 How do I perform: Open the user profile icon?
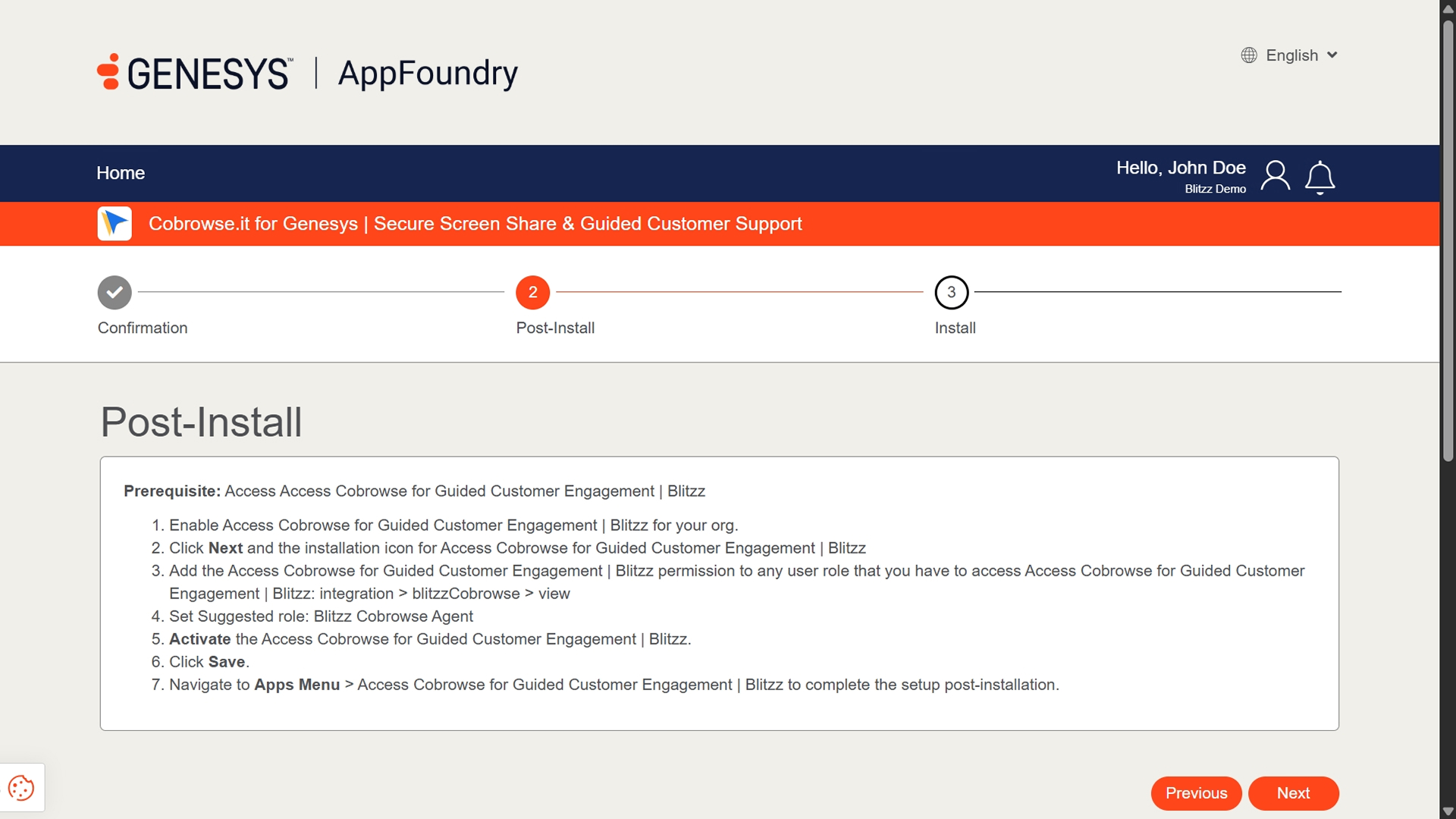pyautogui.click(x=1275, y=176)
